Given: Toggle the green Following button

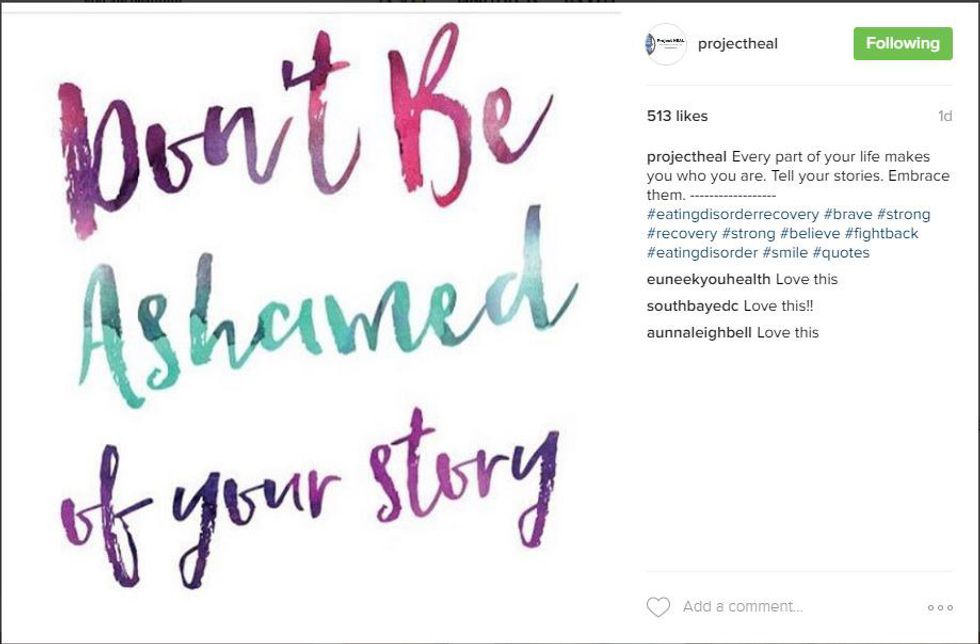Looking at the screenshot, I should click(x=902, y=44).
